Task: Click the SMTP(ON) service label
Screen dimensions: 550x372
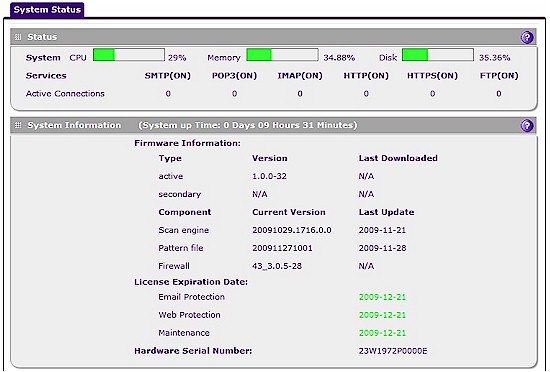Action: coord(168,76)
